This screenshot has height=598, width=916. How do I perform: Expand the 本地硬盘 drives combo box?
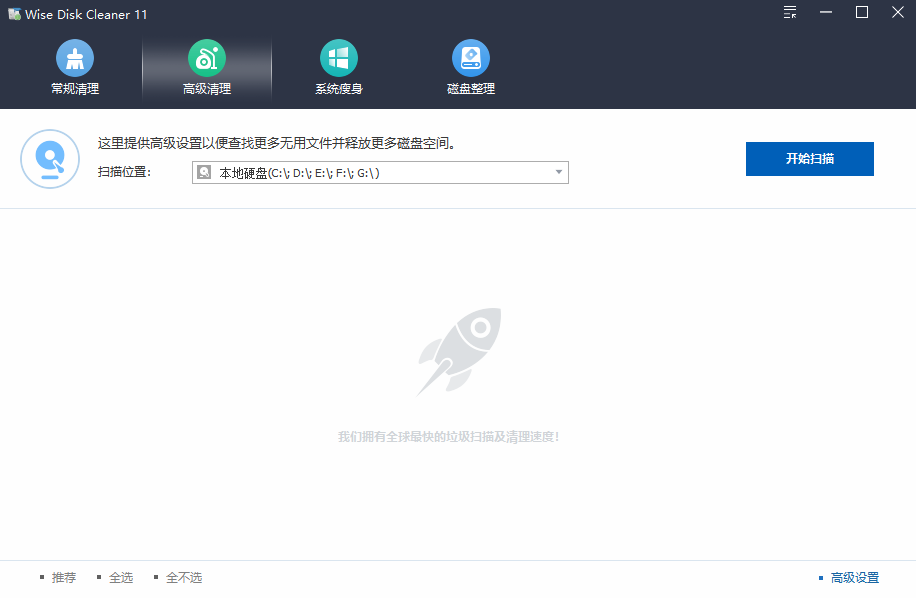pos(380,172)
